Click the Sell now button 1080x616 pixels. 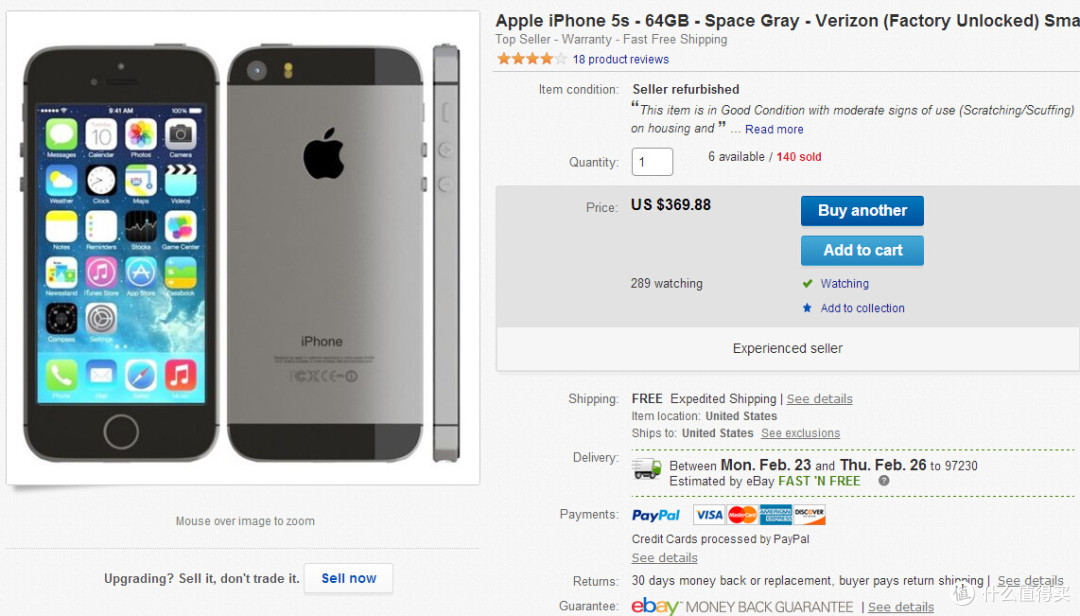[349, 578]
